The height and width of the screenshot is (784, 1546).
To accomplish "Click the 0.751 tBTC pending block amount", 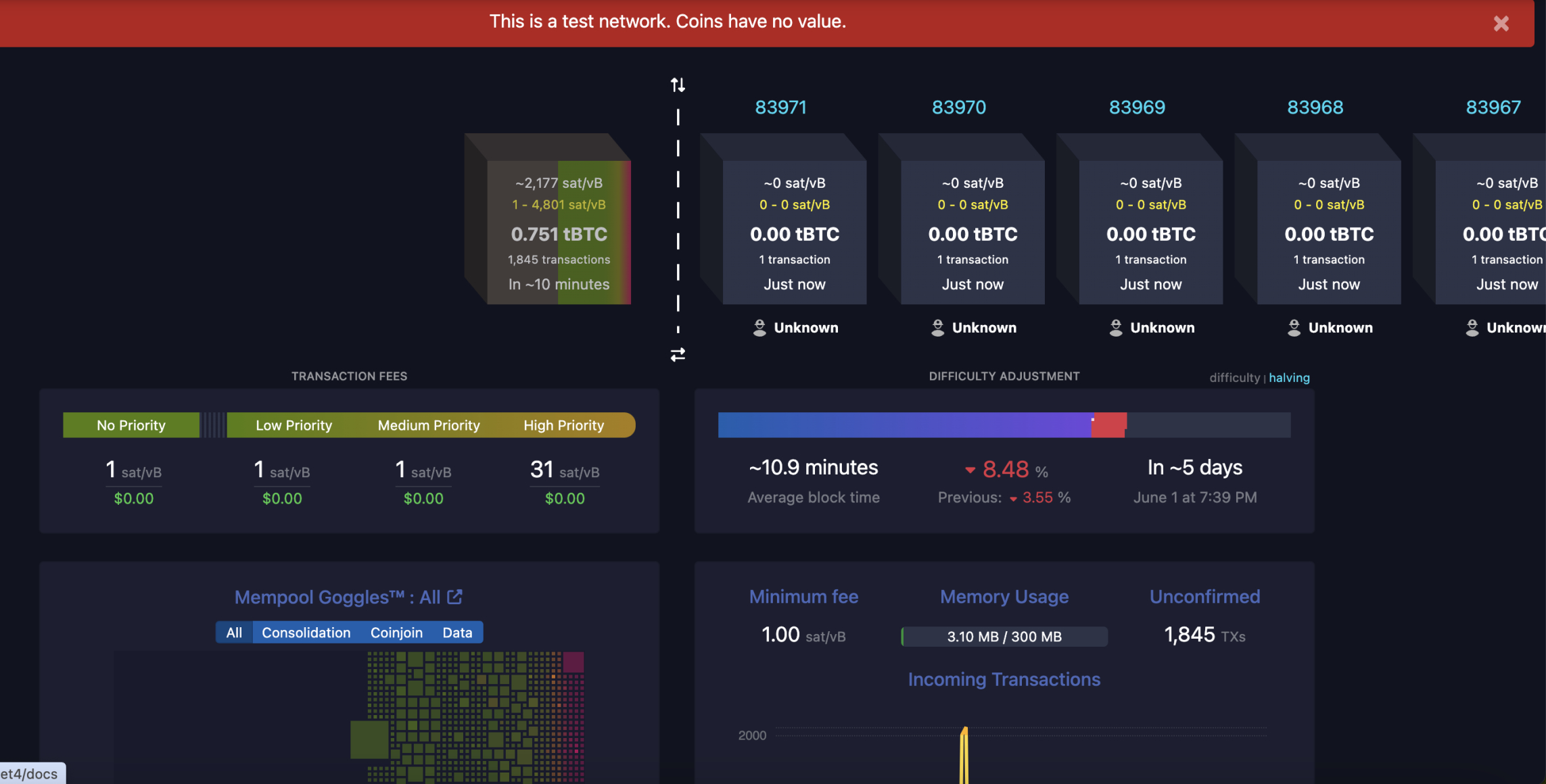I will [x=559, y=235].
